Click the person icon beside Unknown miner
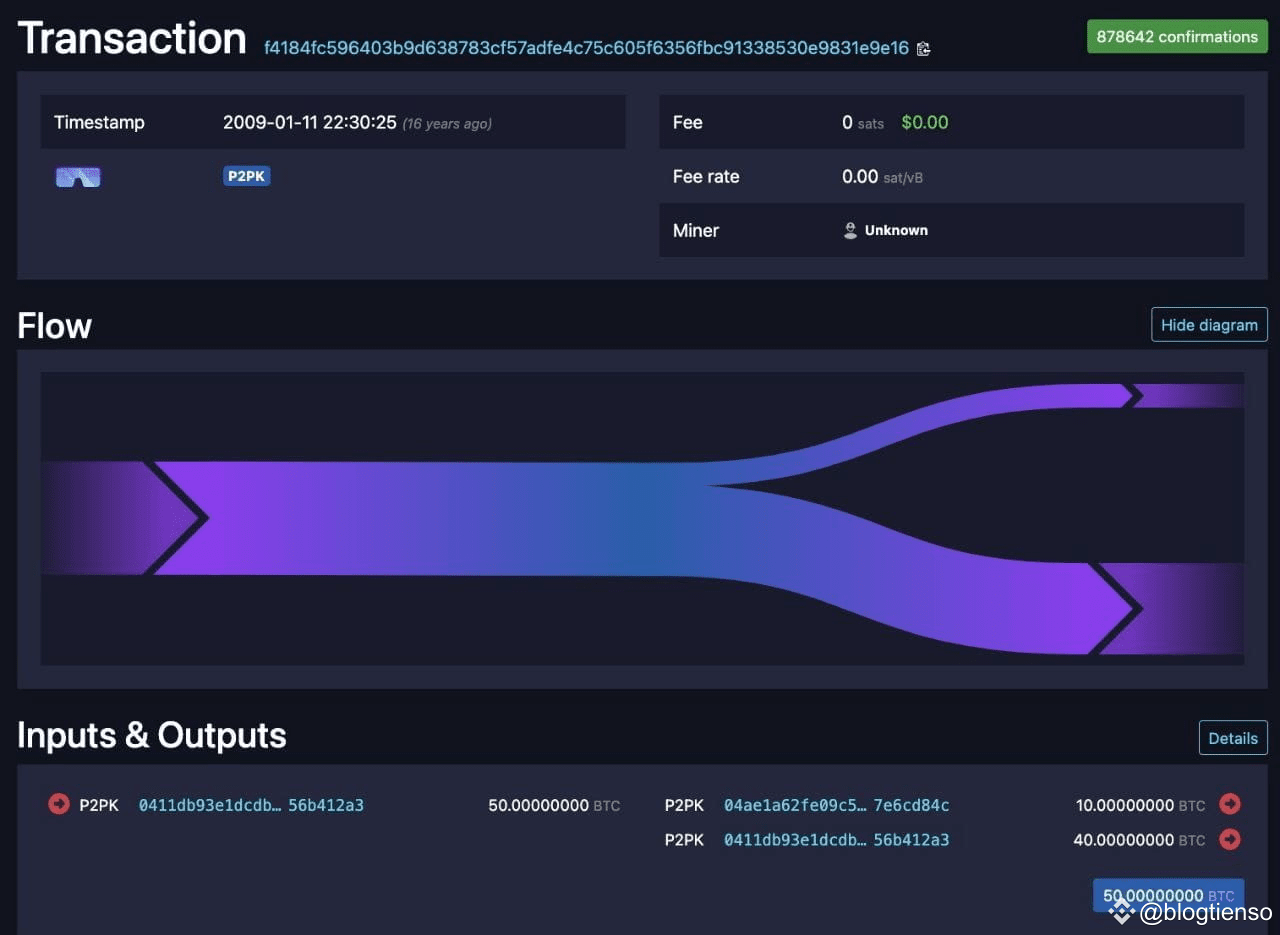This screenshot has height=935, width=1280. click(x=849, y=230)
